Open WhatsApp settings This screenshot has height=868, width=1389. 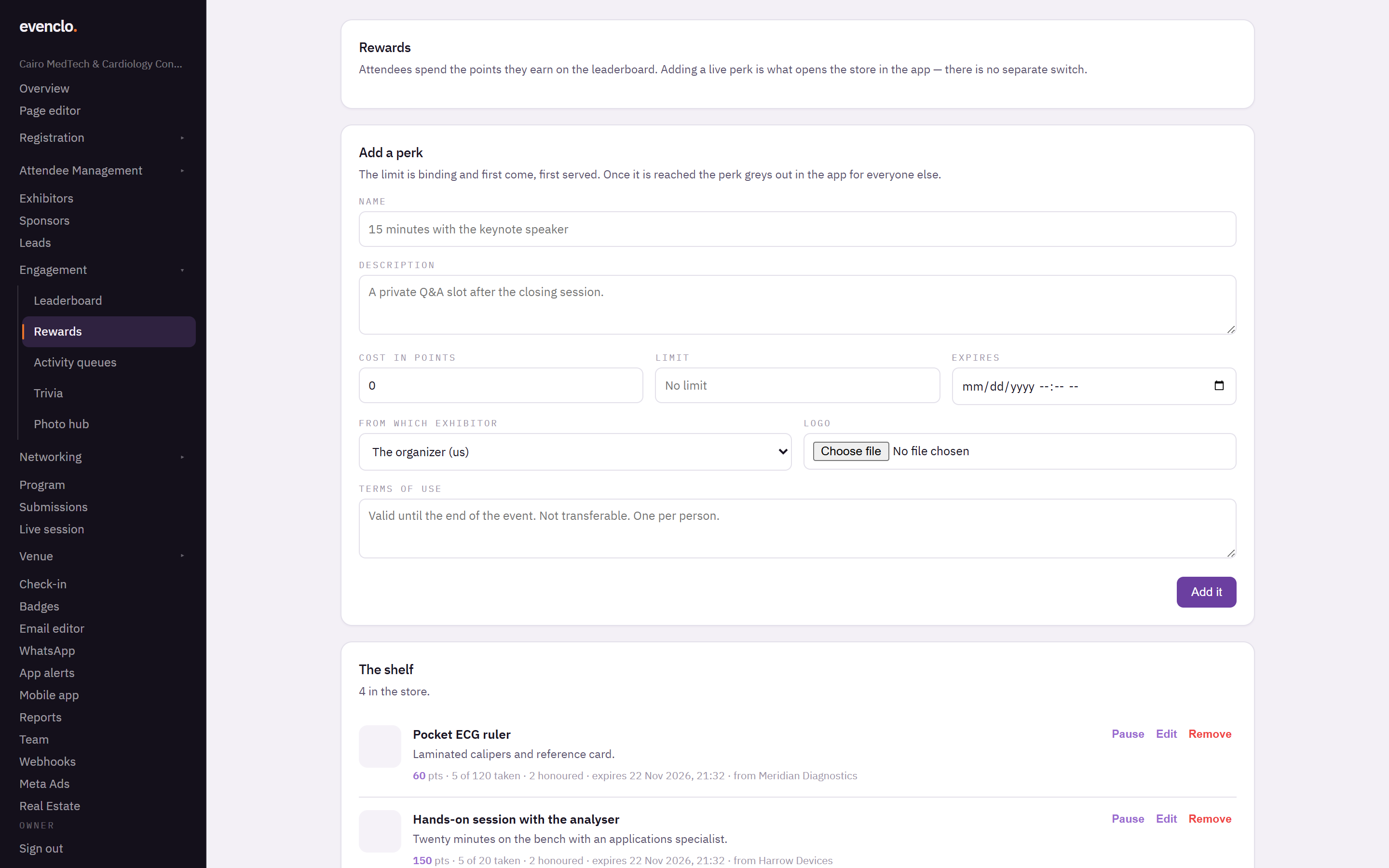point(47,651)
